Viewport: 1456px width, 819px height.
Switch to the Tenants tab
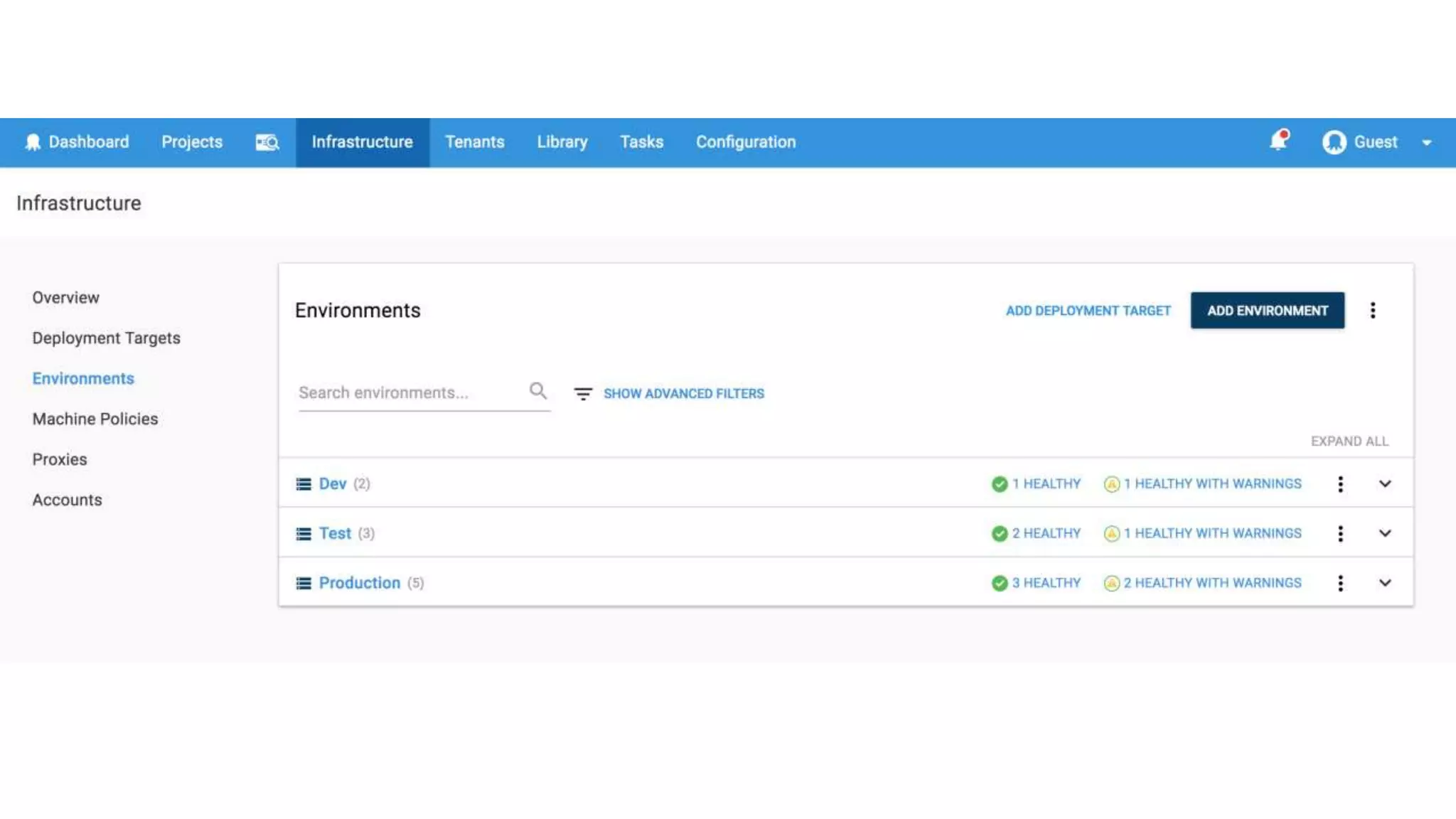[x=474, y=142]
